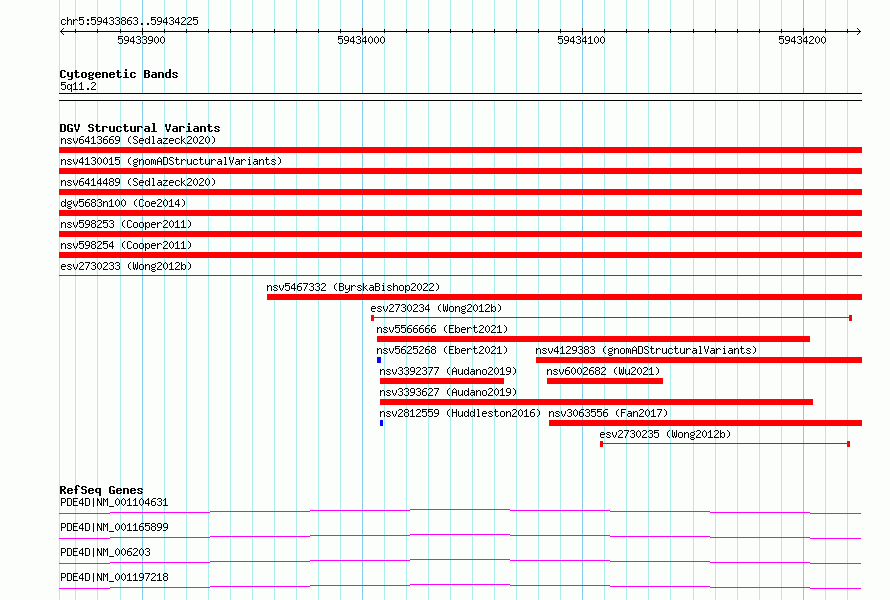Image resolution: width=890 pixels, height=600 pixels.
Task: Click the PDE4D|NM_001165899 transcript label
Action: 114,527
